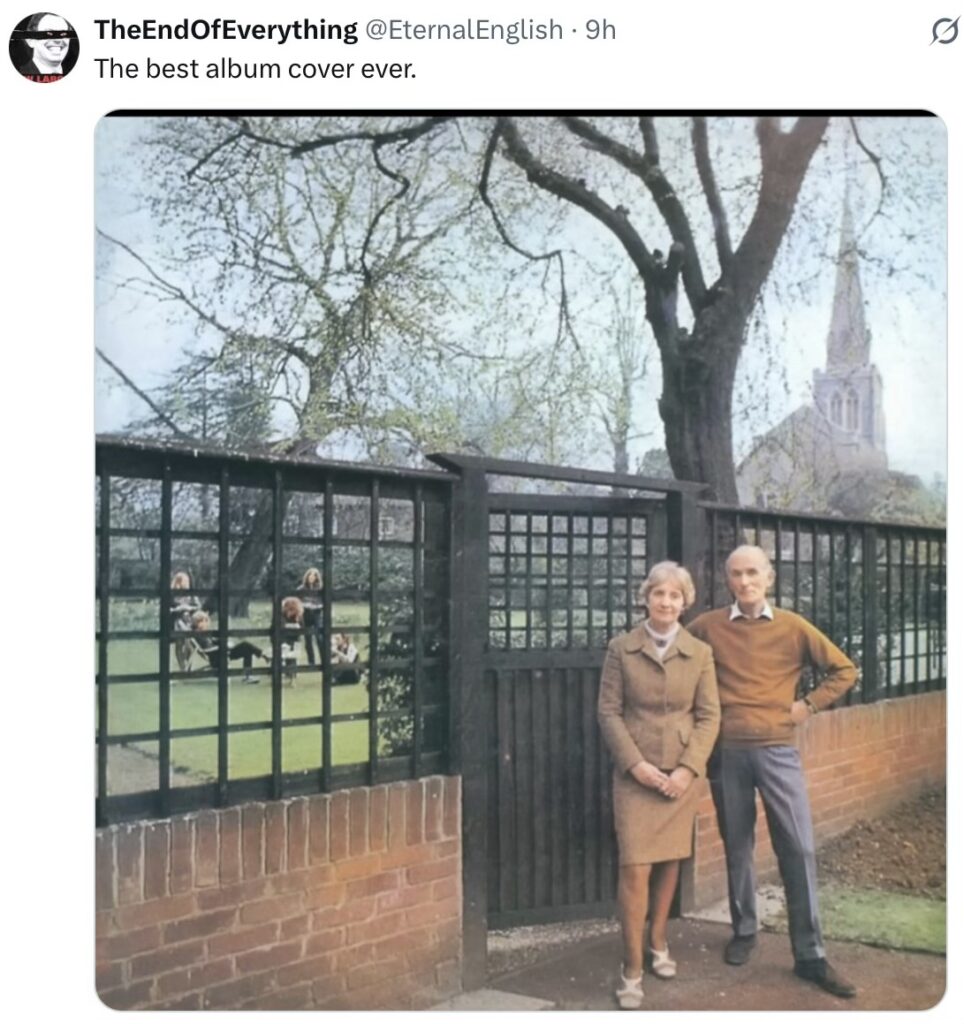Click the small lattice panel atop the gate
This screenshot has height=1024, width=964.
567,580
